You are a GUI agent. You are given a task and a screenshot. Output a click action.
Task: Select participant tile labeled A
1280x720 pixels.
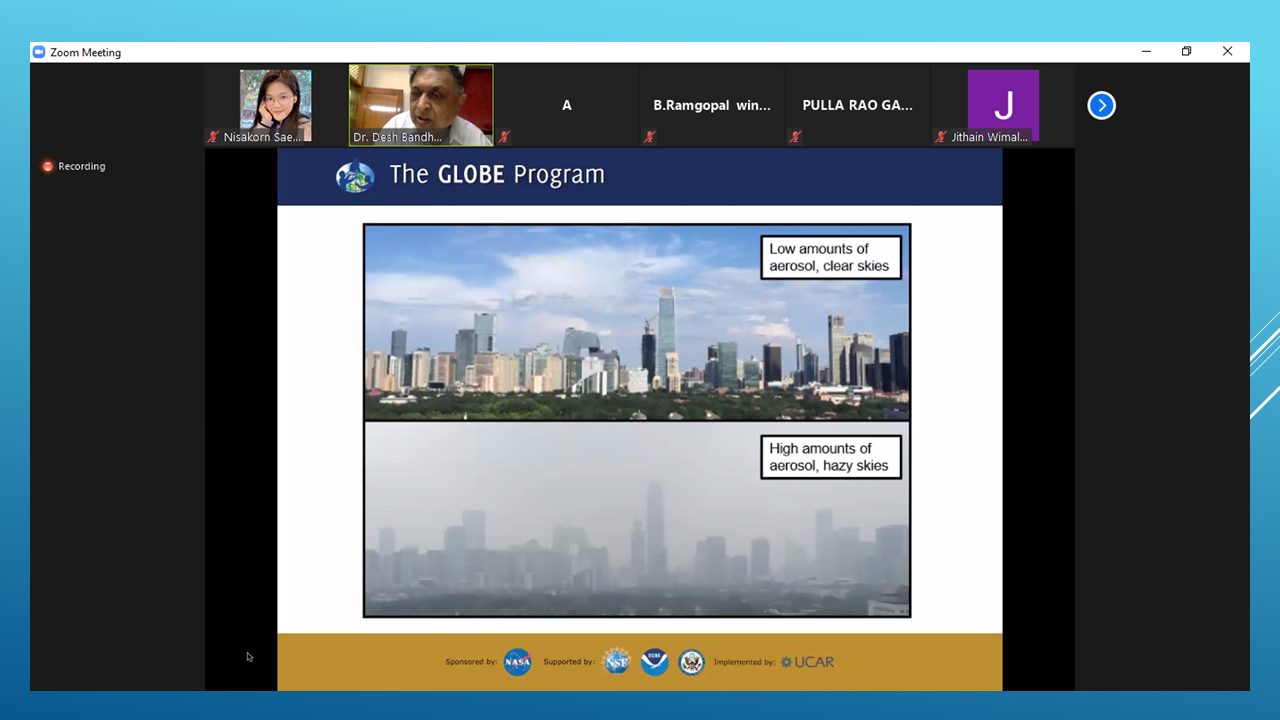[567, 105]
